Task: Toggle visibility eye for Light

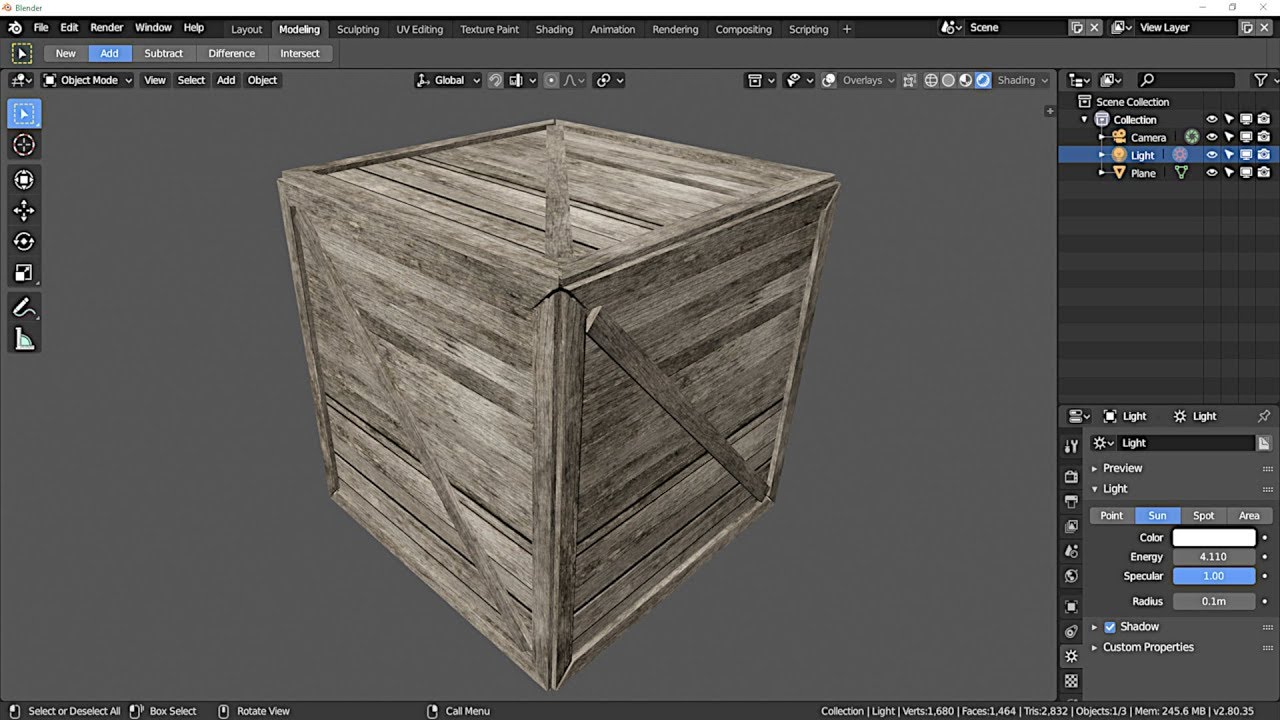Action: point(1211,155)
